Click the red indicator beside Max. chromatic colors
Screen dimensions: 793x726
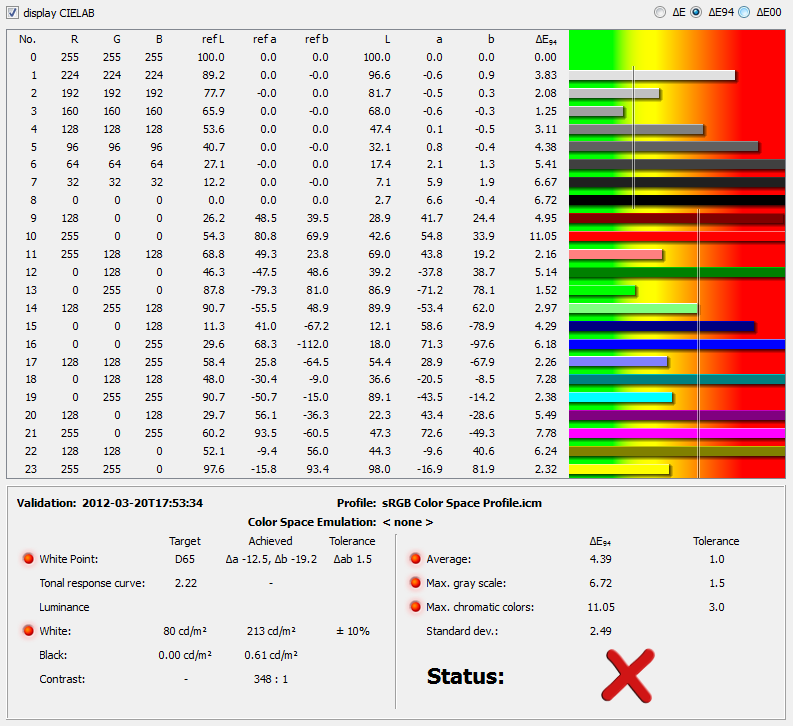(x=414, y=607)
